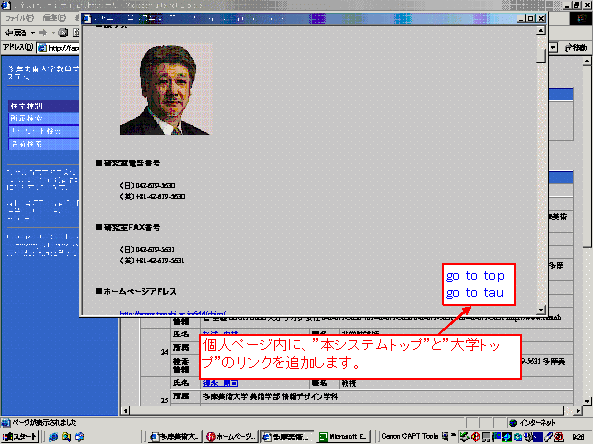Click the Stop icon in browser toolbar
This screenshot has height=446, width=594.
tap(63, 33)
